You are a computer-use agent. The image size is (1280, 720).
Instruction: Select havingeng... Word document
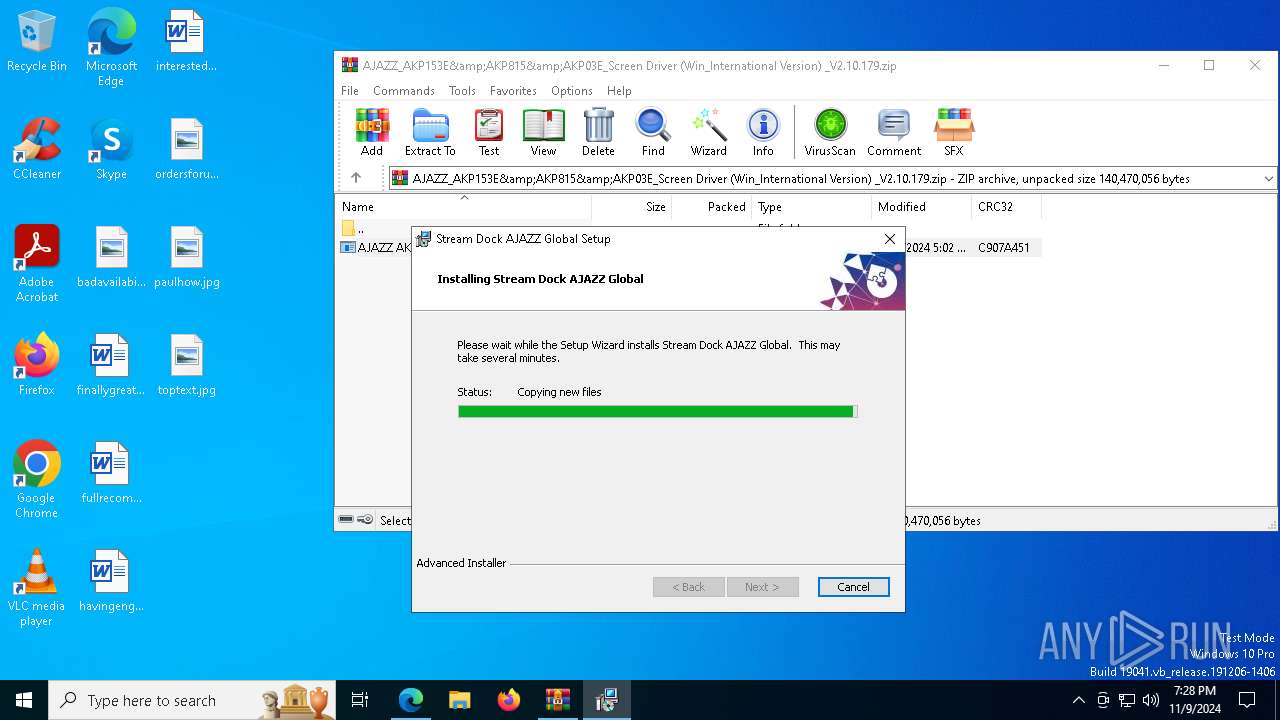click(x=111, y=580)
